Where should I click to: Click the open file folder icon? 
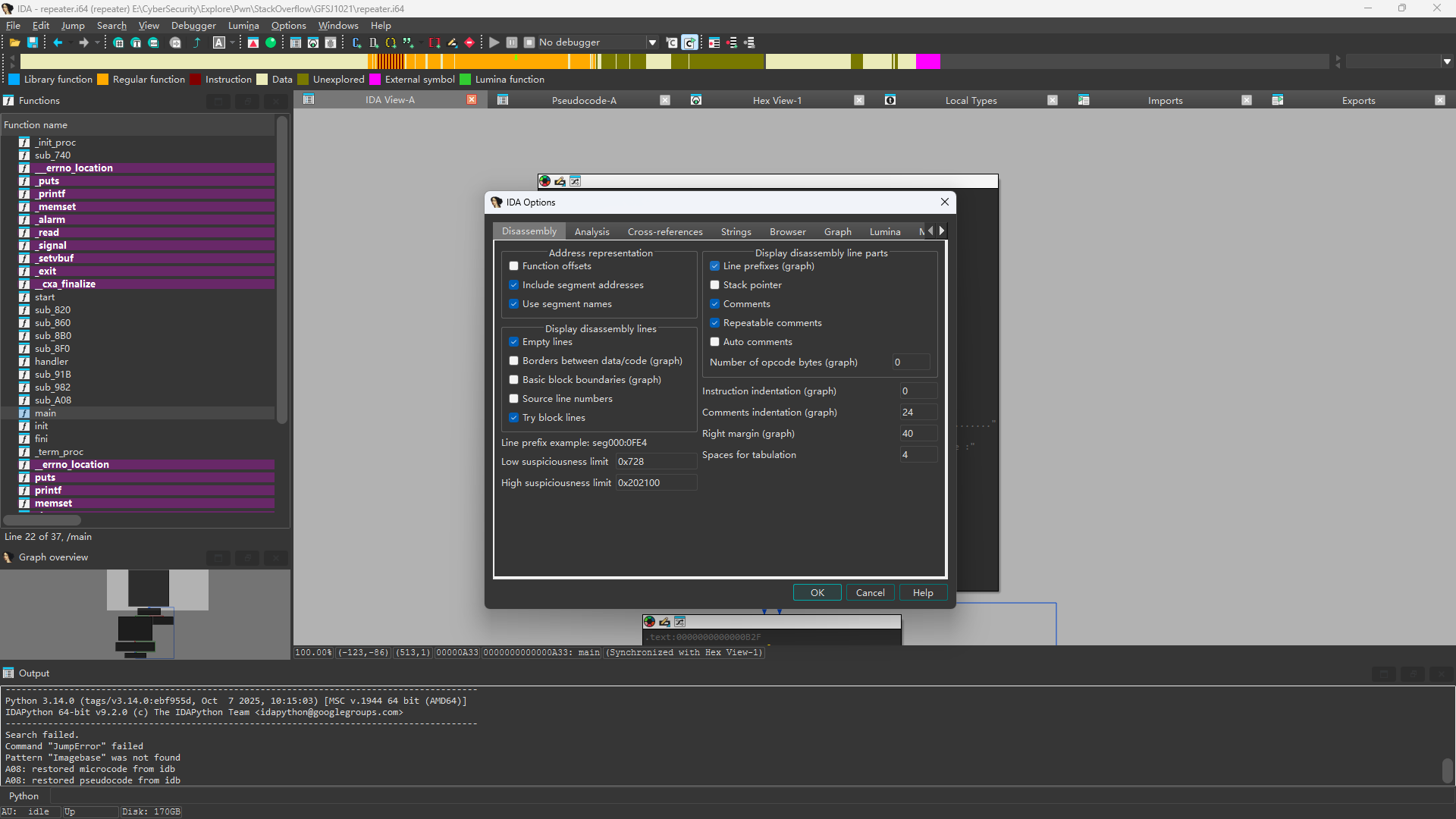coord(14,43)
